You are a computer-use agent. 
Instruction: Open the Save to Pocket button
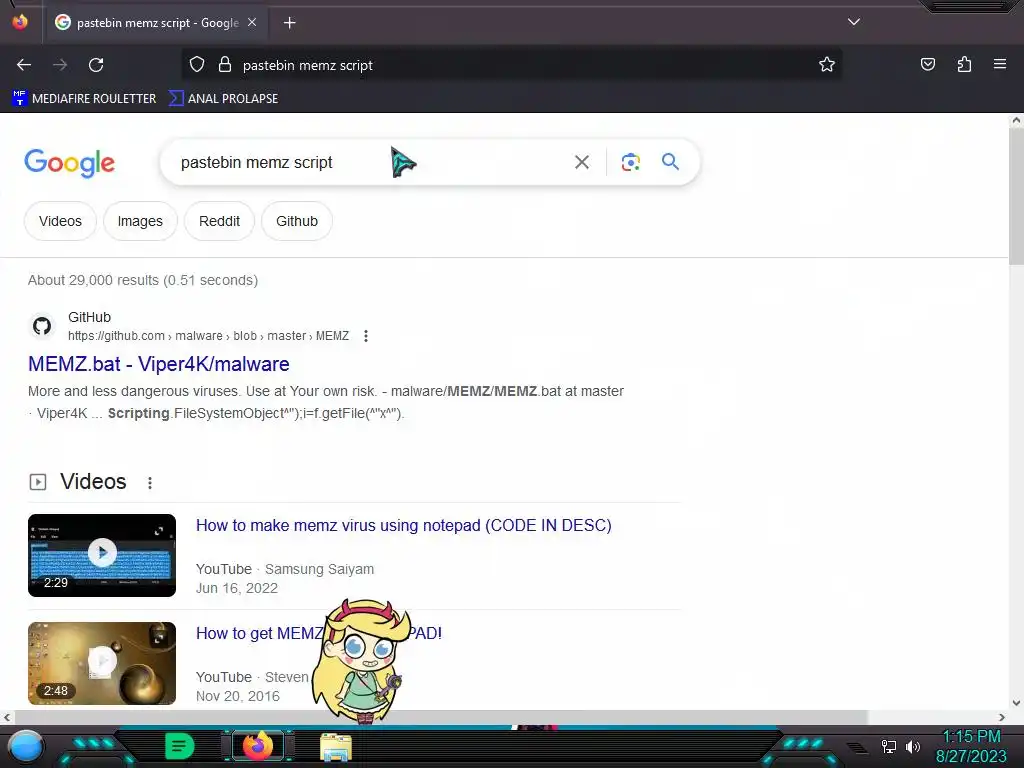coord(927,64)
